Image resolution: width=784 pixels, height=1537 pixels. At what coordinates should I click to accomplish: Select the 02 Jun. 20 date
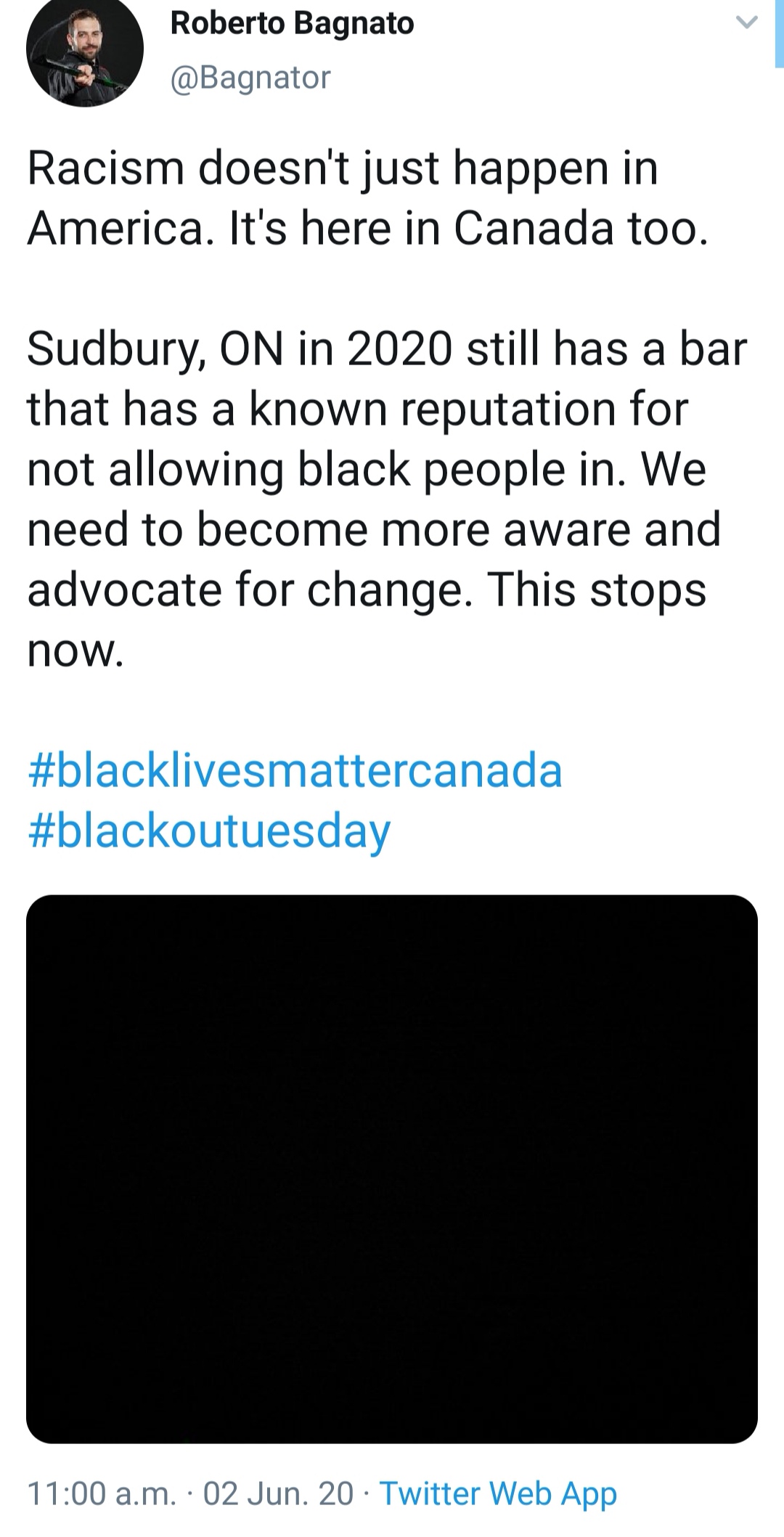coord(278,1493)
